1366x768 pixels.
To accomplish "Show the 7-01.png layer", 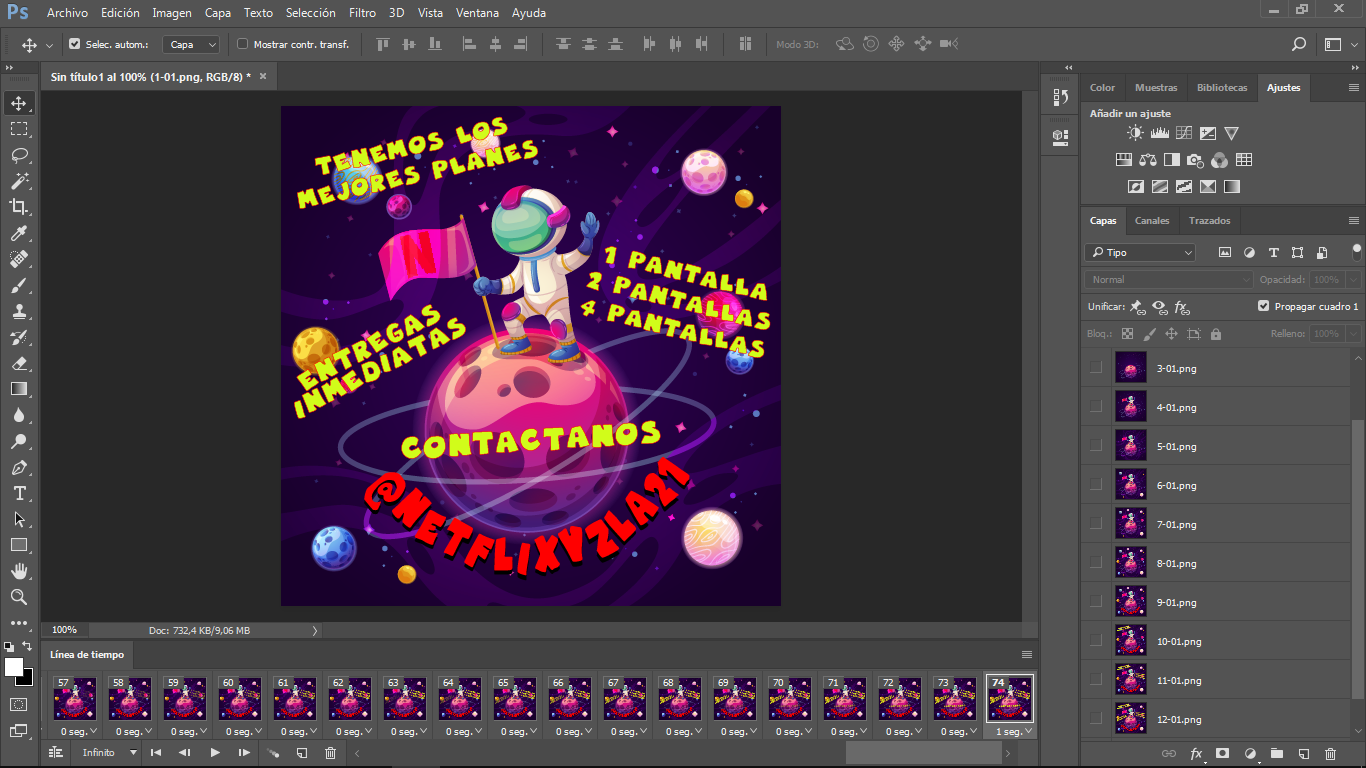I will tap(1096, 524).
